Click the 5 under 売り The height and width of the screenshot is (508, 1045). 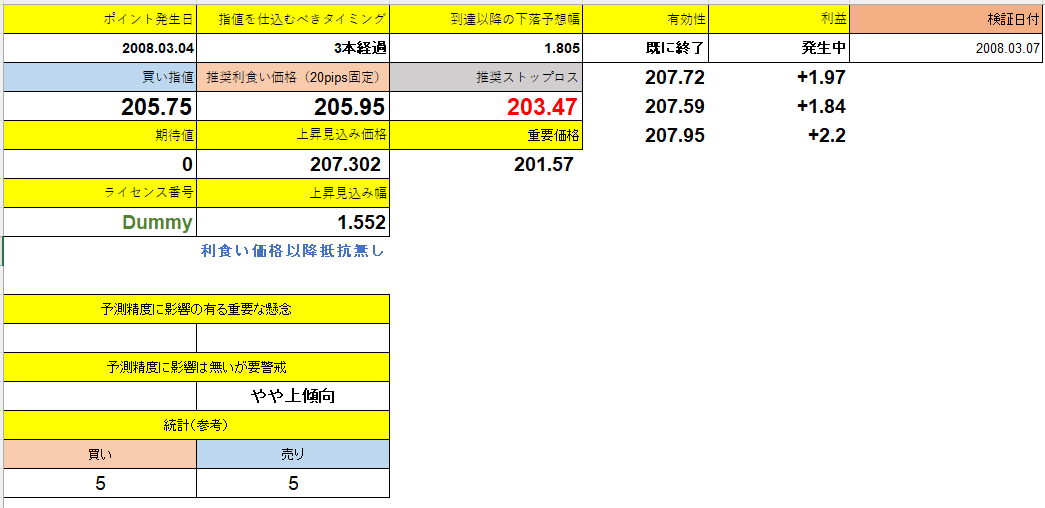point(293,483)
